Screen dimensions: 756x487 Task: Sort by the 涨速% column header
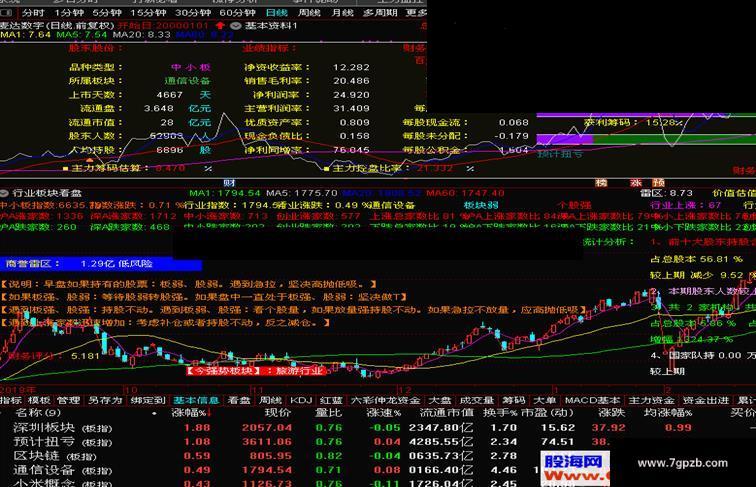(x=384, y=413)
